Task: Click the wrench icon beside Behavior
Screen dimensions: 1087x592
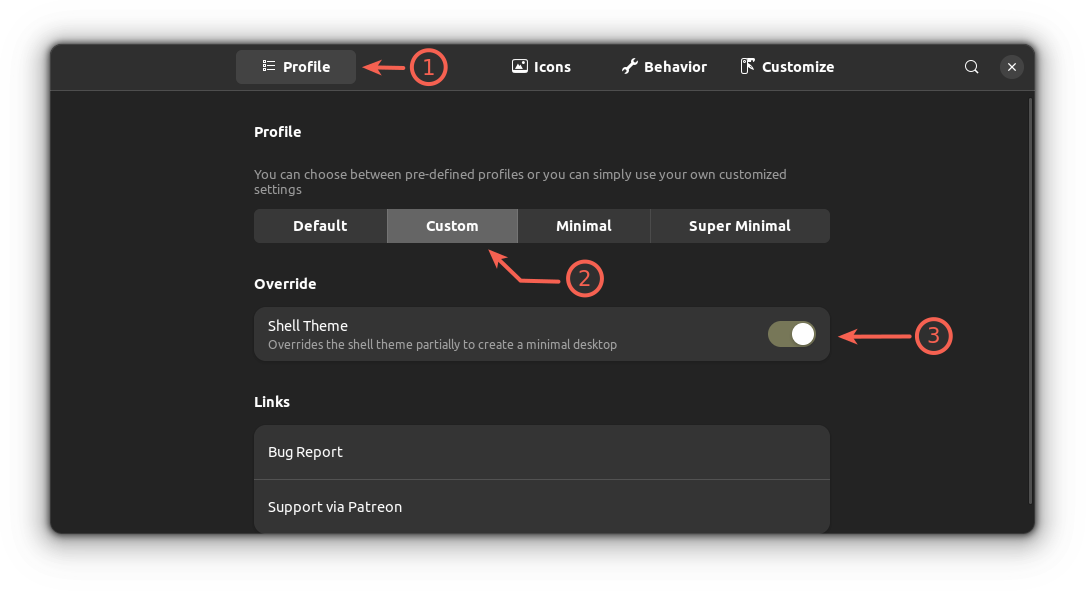Action: coord(629,67)
